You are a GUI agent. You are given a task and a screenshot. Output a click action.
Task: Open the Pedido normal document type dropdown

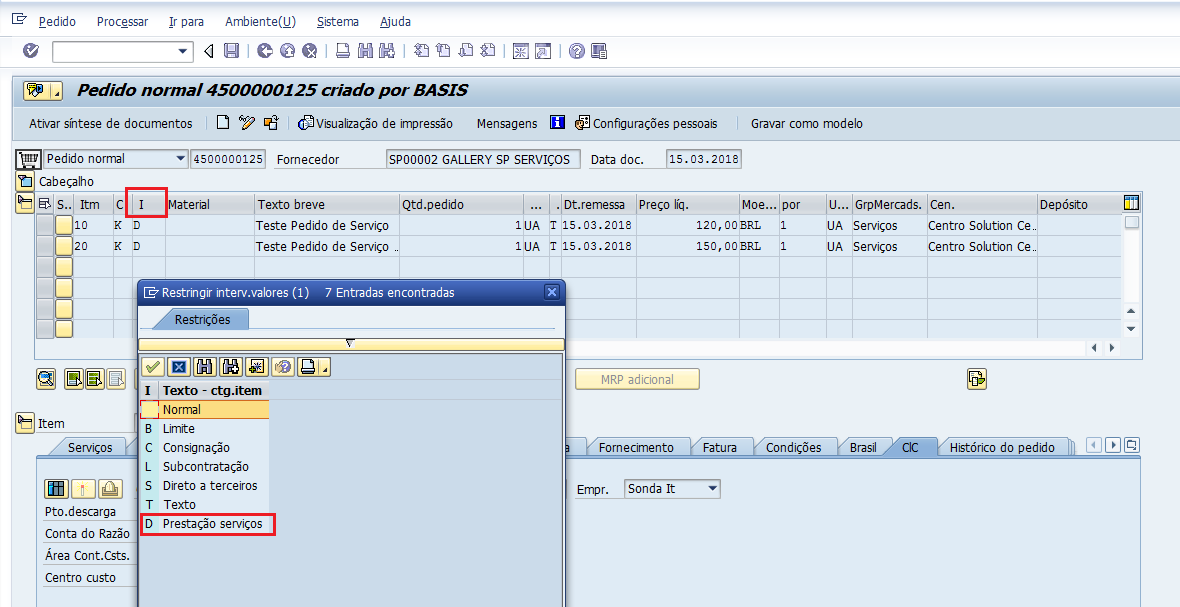click(x=180, y=159)
